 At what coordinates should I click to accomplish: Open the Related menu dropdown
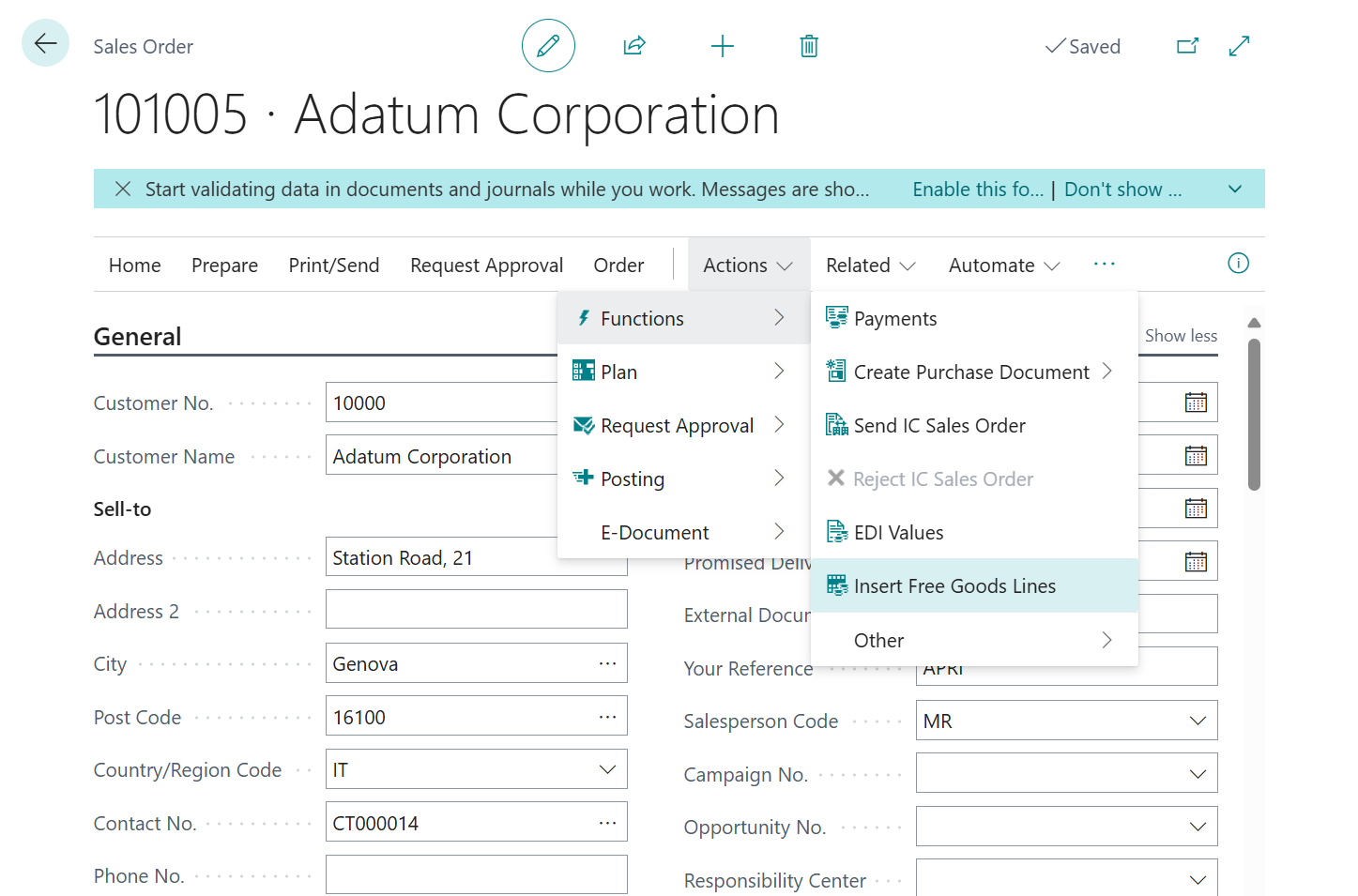click(x=870, y=266)
